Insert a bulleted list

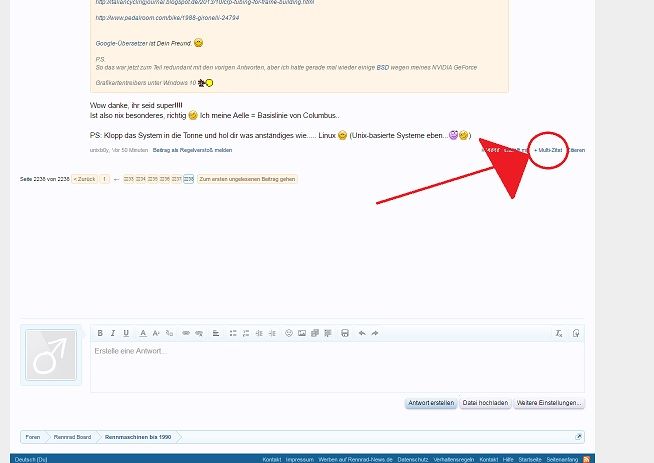coord(233,333)
